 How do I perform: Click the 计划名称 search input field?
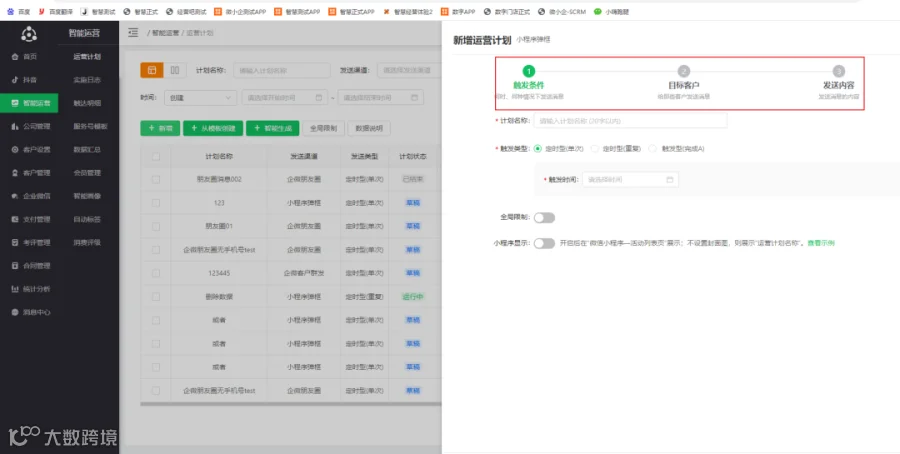282,71
